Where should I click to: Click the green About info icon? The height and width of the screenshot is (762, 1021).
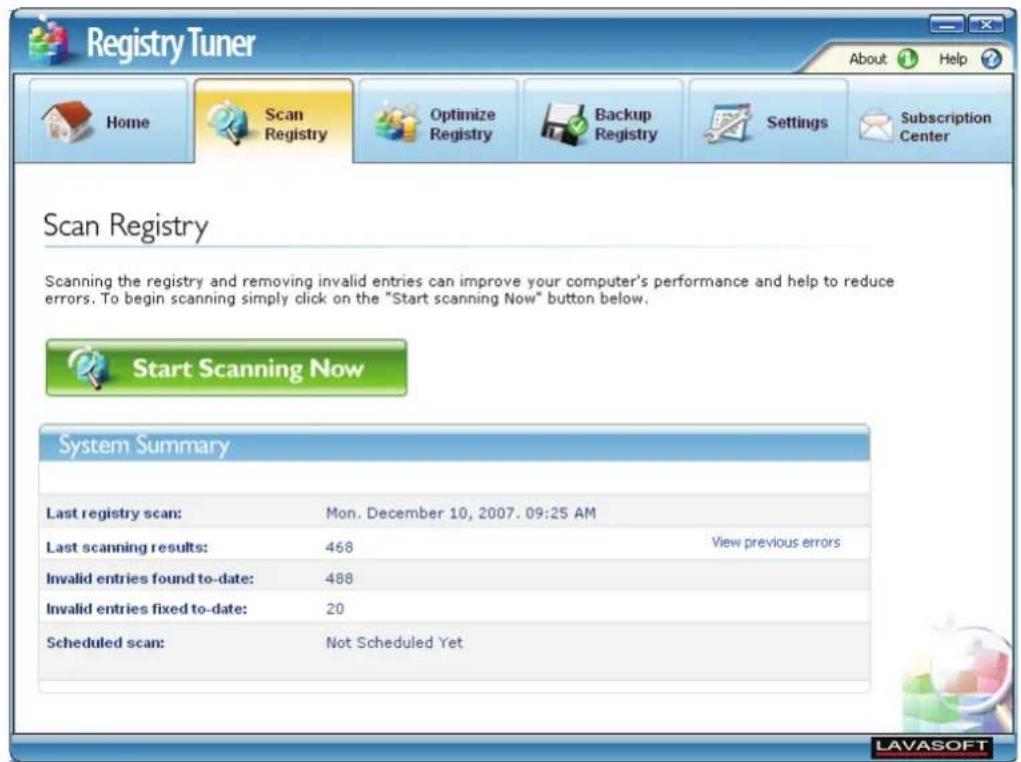(x=907, y=59)
